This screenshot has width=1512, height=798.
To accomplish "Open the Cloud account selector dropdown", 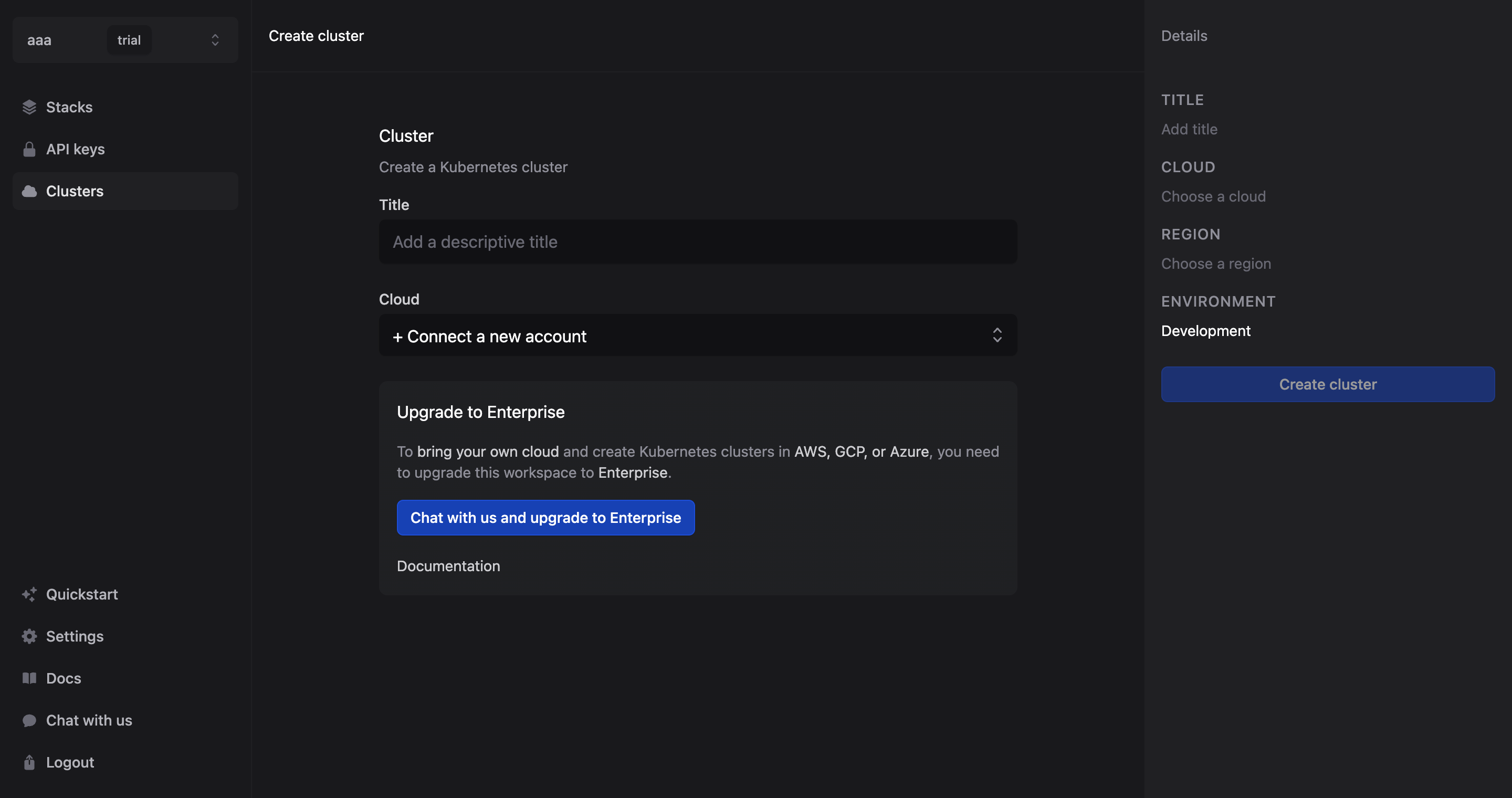I will [697, 335].
